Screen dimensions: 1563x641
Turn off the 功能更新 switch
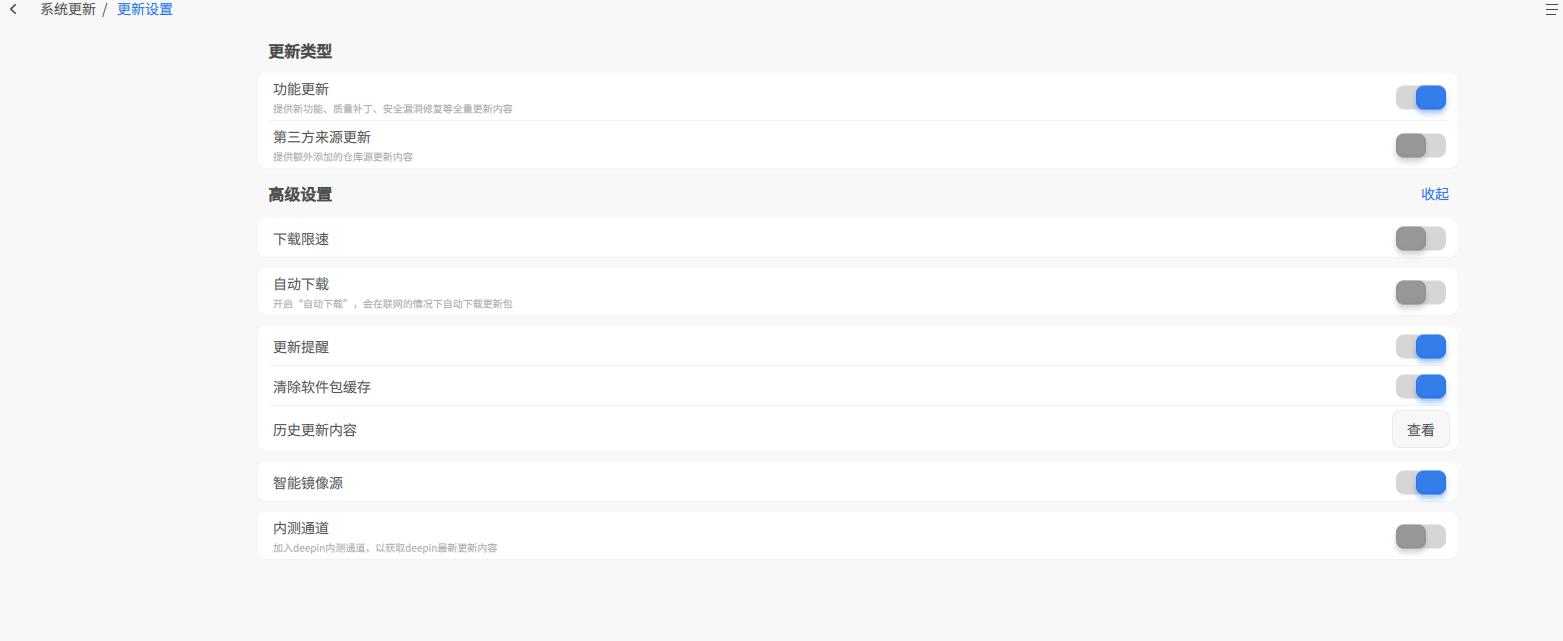coord(1420,97)
